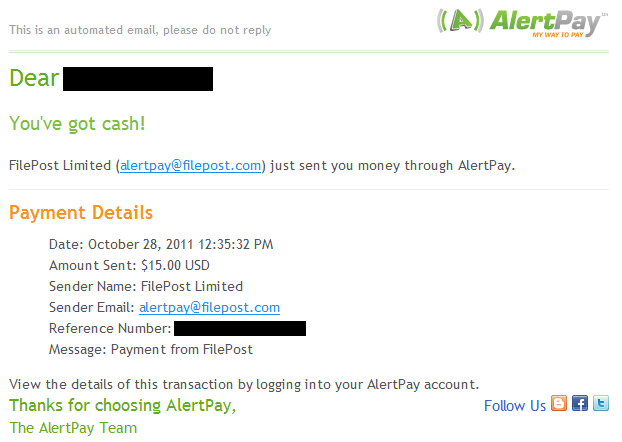Open the Twitter follow icon

(x=601, y=405)
